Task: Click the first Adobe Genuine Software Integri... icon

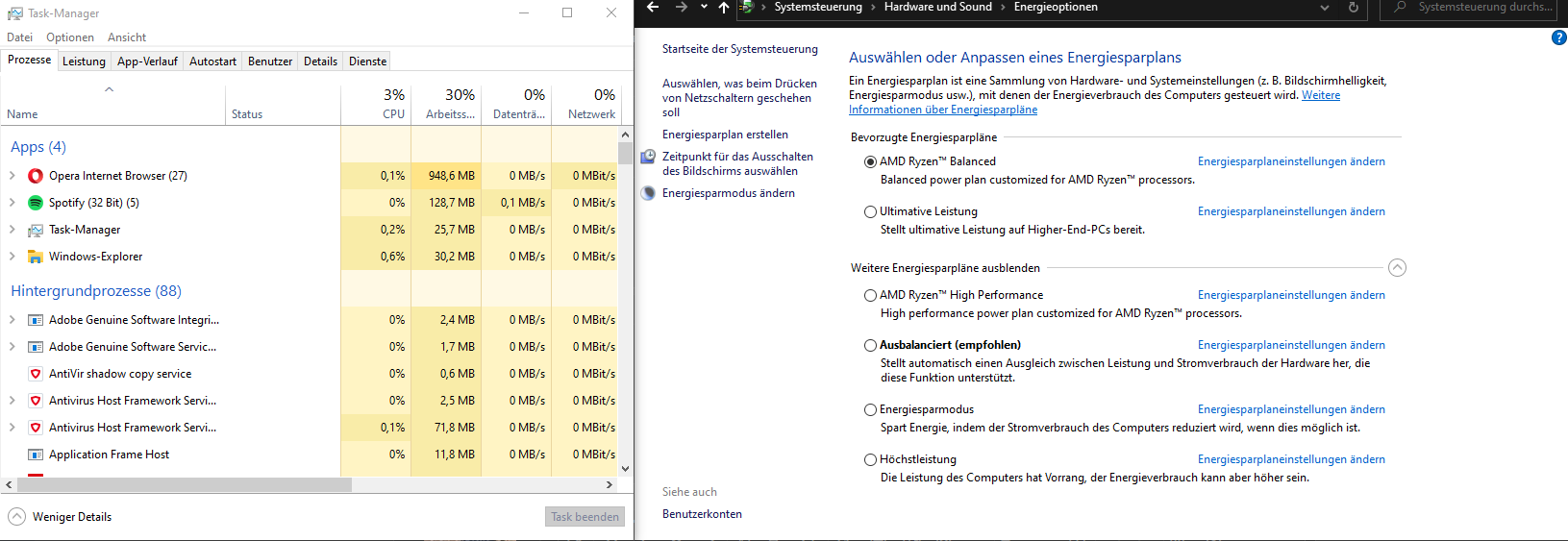Action: (36, 320)
